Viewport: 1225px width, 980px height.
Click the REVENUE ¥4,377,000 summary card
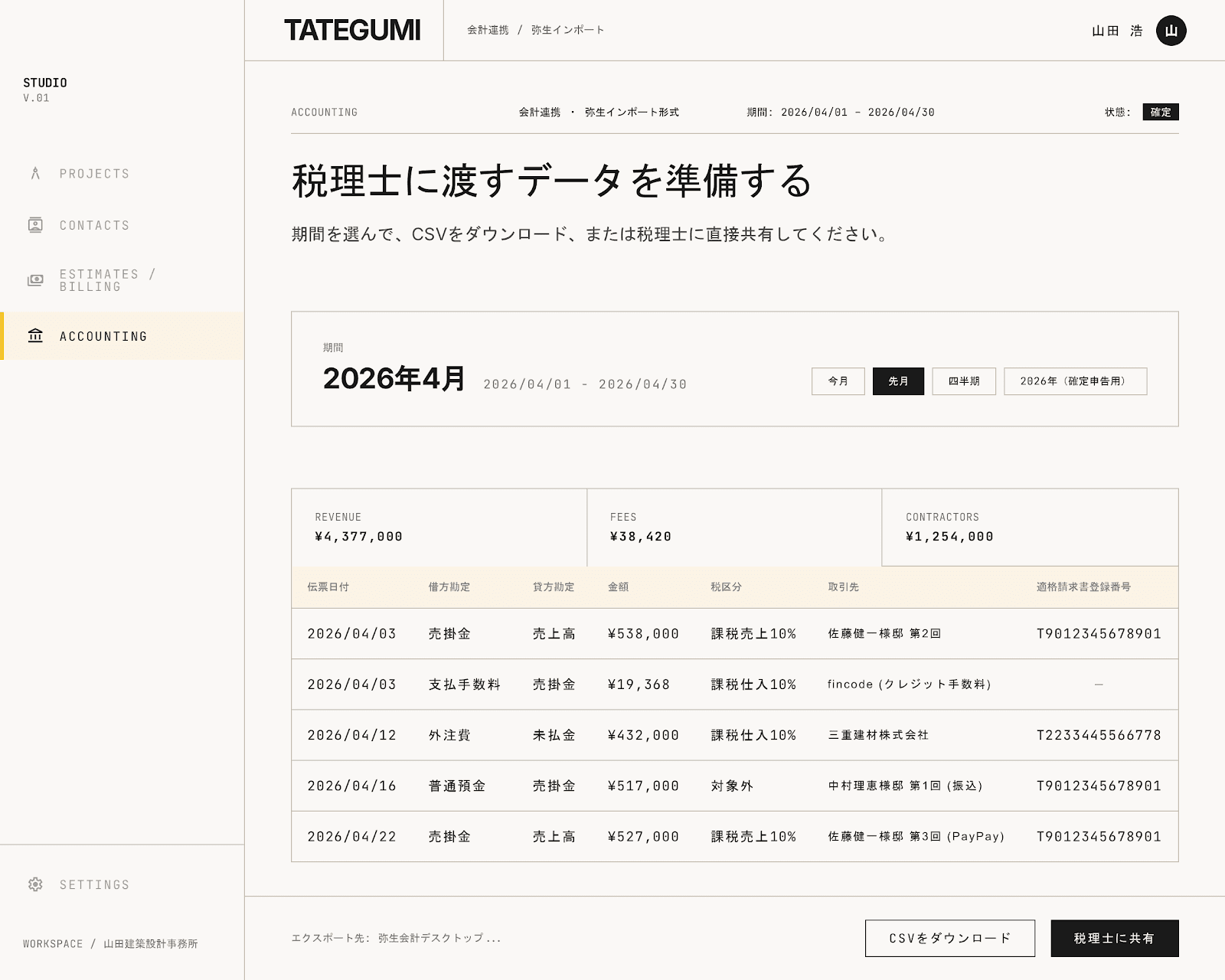(439, 528)
